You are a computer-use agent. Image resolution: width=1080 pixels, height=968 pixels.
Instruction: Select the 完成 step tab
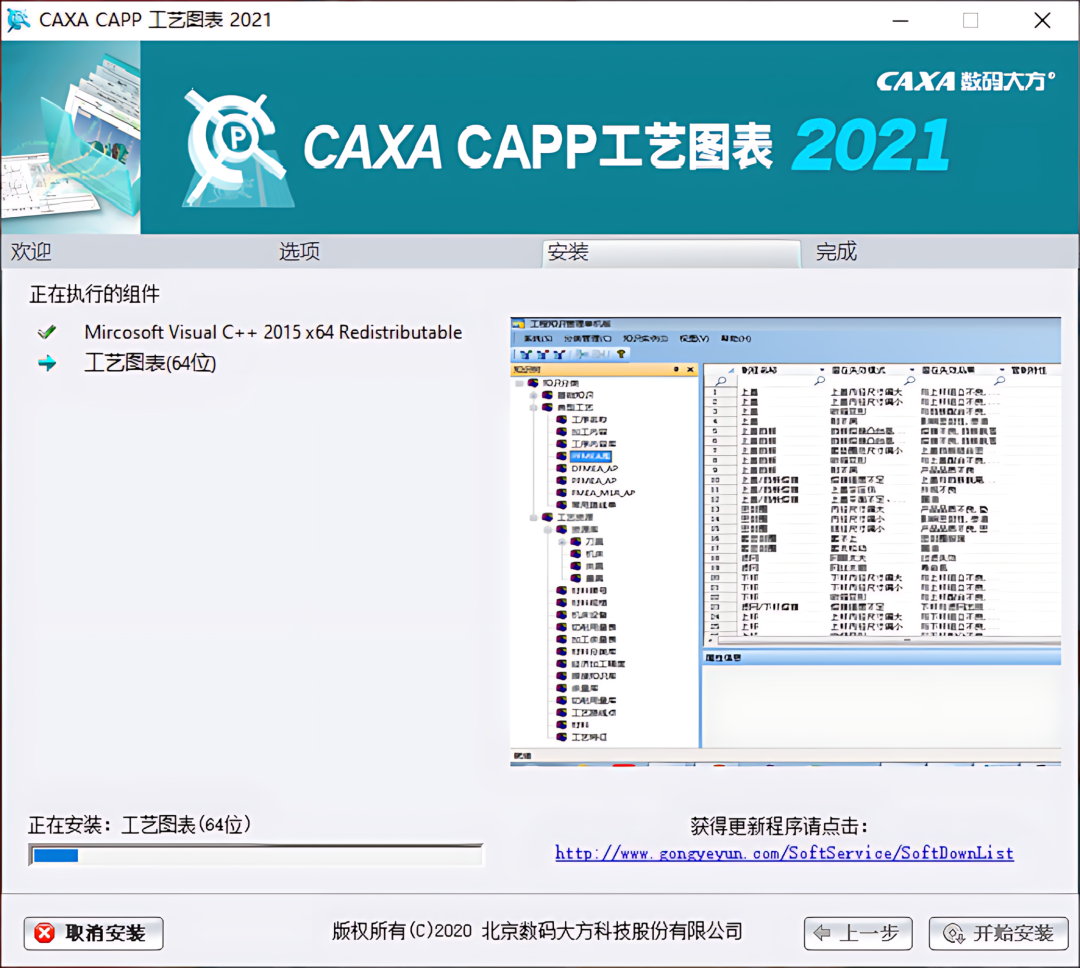pos(836,251)
